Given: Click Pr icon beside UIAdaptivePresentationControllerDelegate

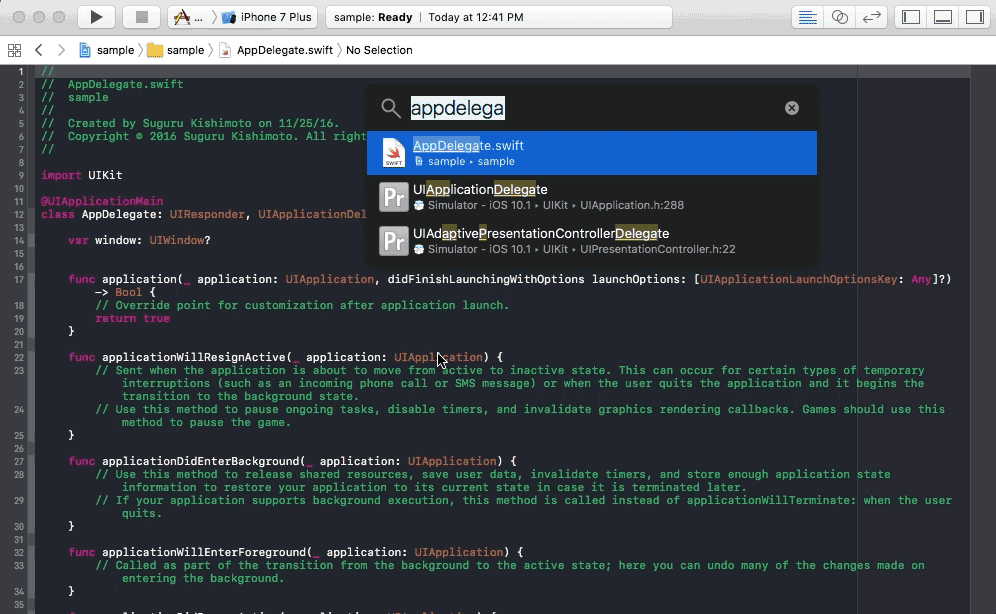Looking at the screenshot, I should pos(394,241).
